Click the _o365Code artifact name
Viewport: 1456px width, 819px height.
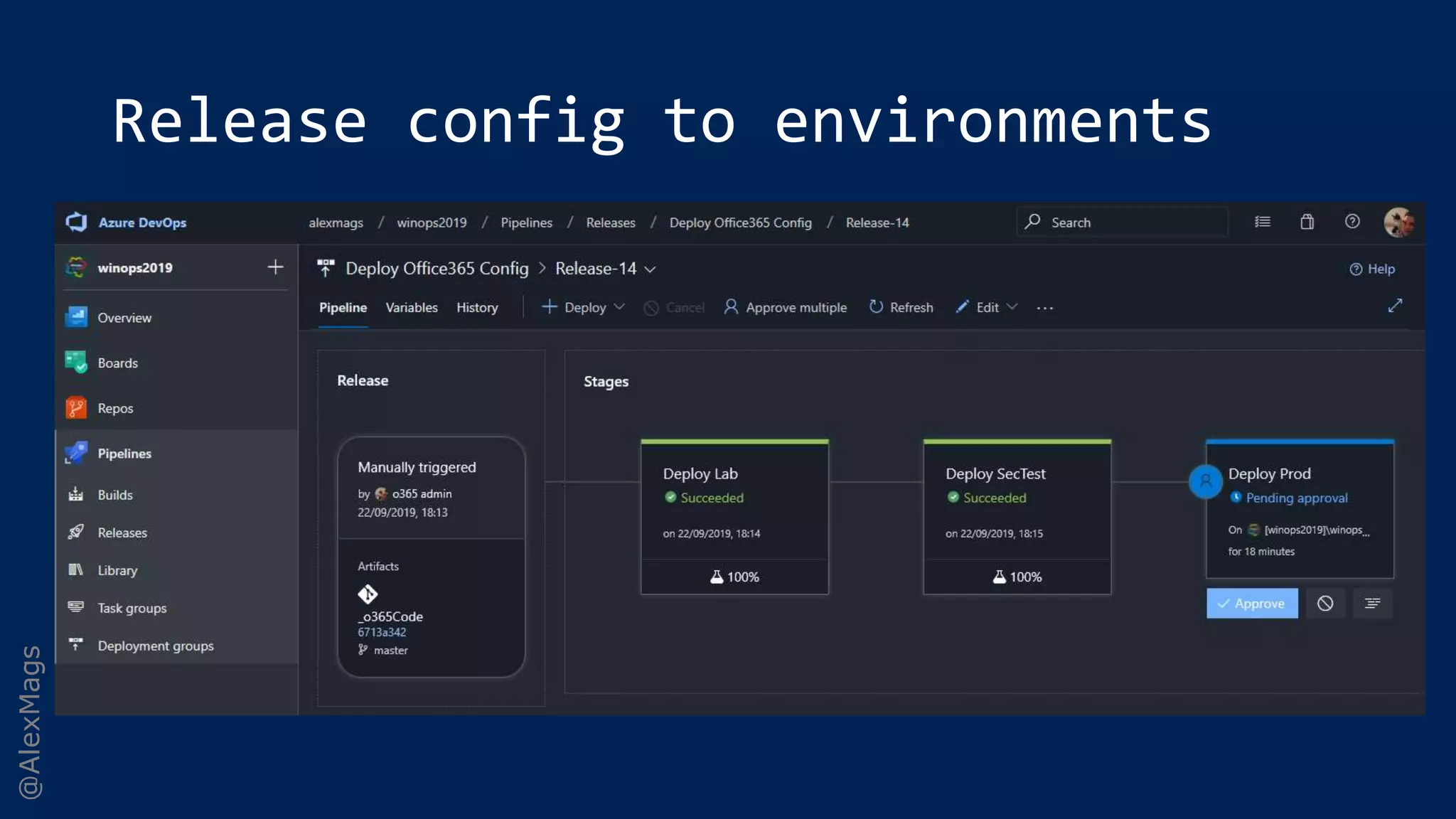390,616
